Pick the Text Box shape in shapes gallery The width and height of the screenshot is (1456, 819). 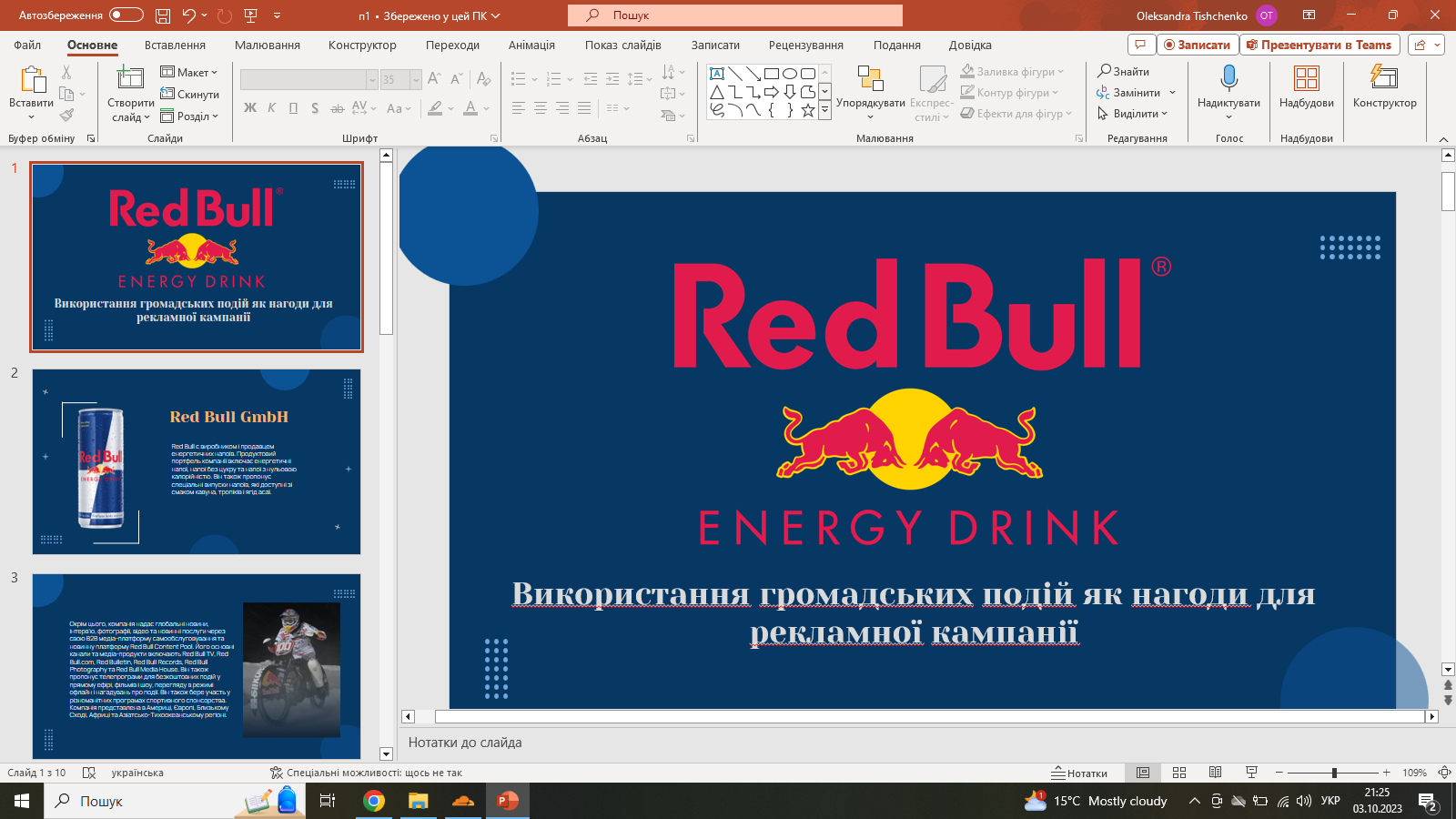coord(717,74)
